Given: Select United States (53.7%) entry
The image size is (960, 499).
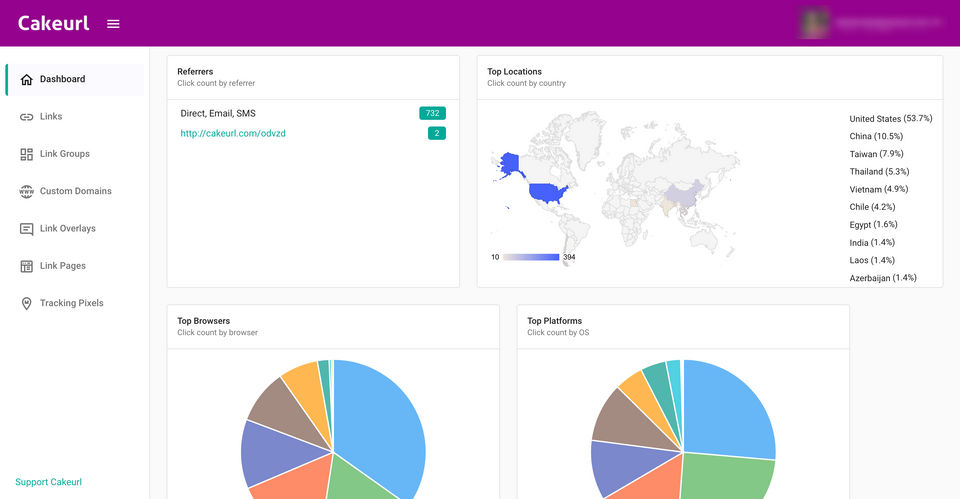Looking at the screenshot, I should [x=890, y=119].
